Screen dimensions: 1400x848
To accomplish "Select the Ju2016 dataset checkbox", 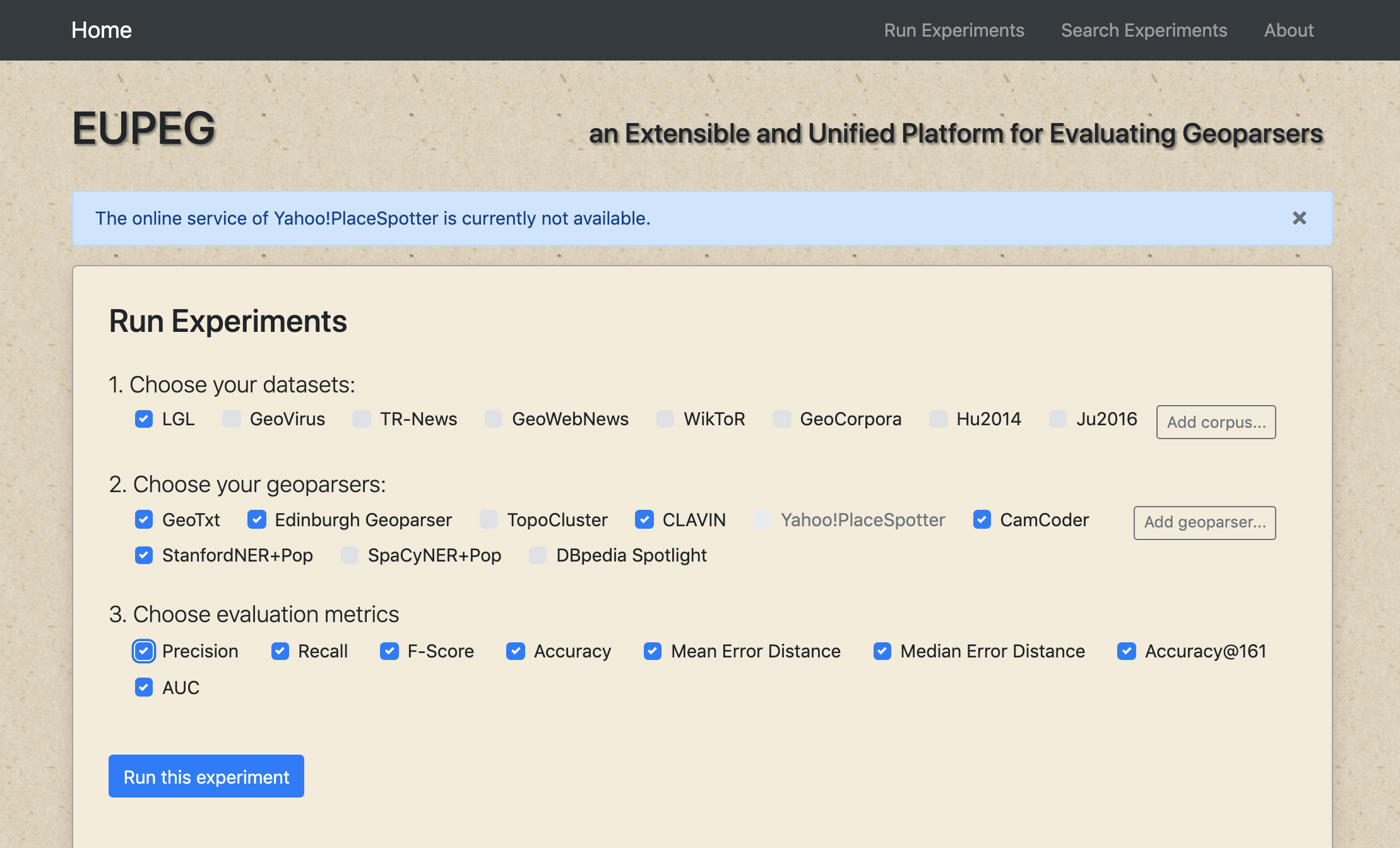I will pyautogui.click(x=1058, y=419).
